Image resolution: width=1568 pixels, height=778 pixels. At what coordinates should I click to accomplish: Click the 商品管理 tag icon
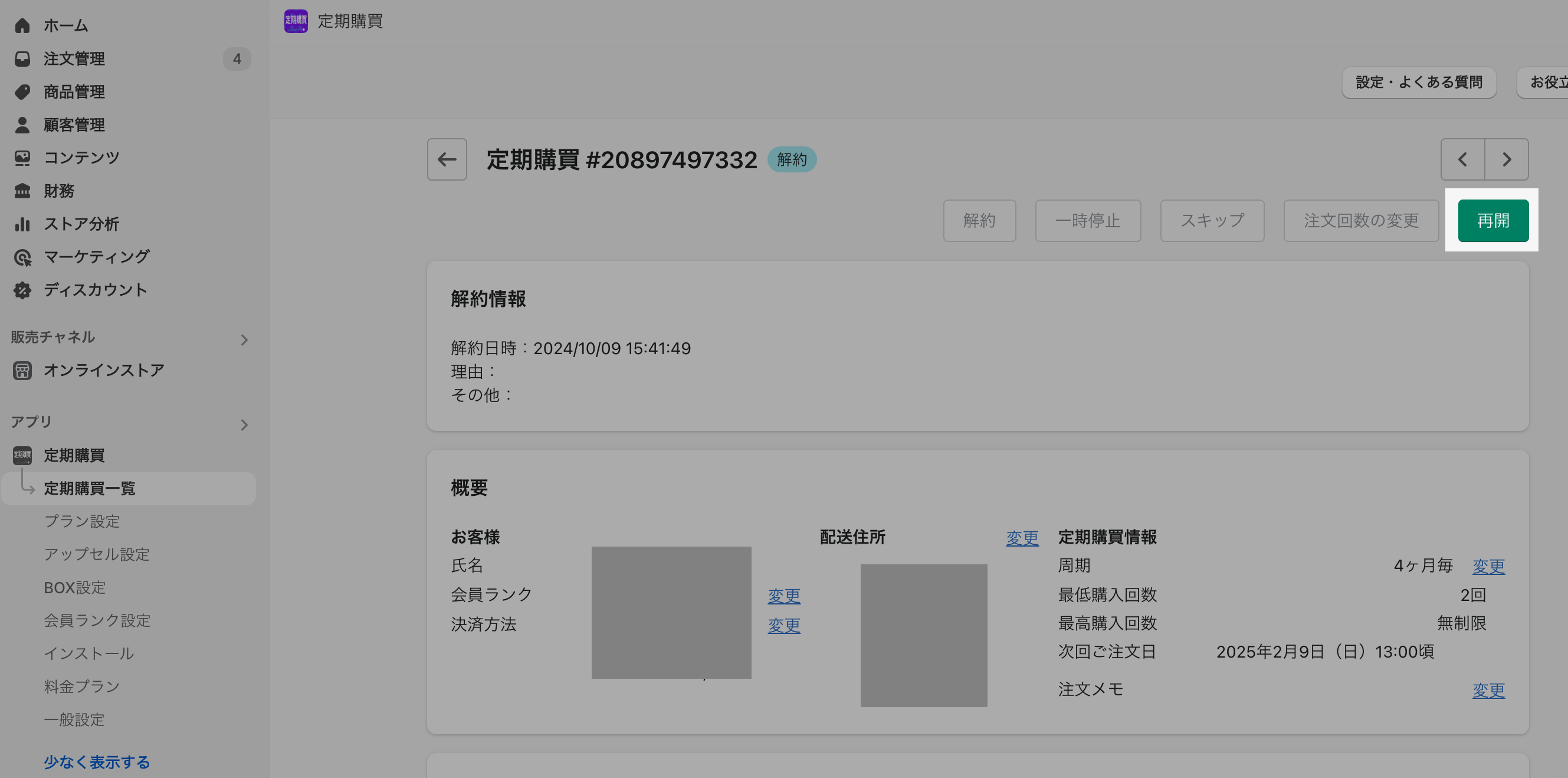point(22,92)
